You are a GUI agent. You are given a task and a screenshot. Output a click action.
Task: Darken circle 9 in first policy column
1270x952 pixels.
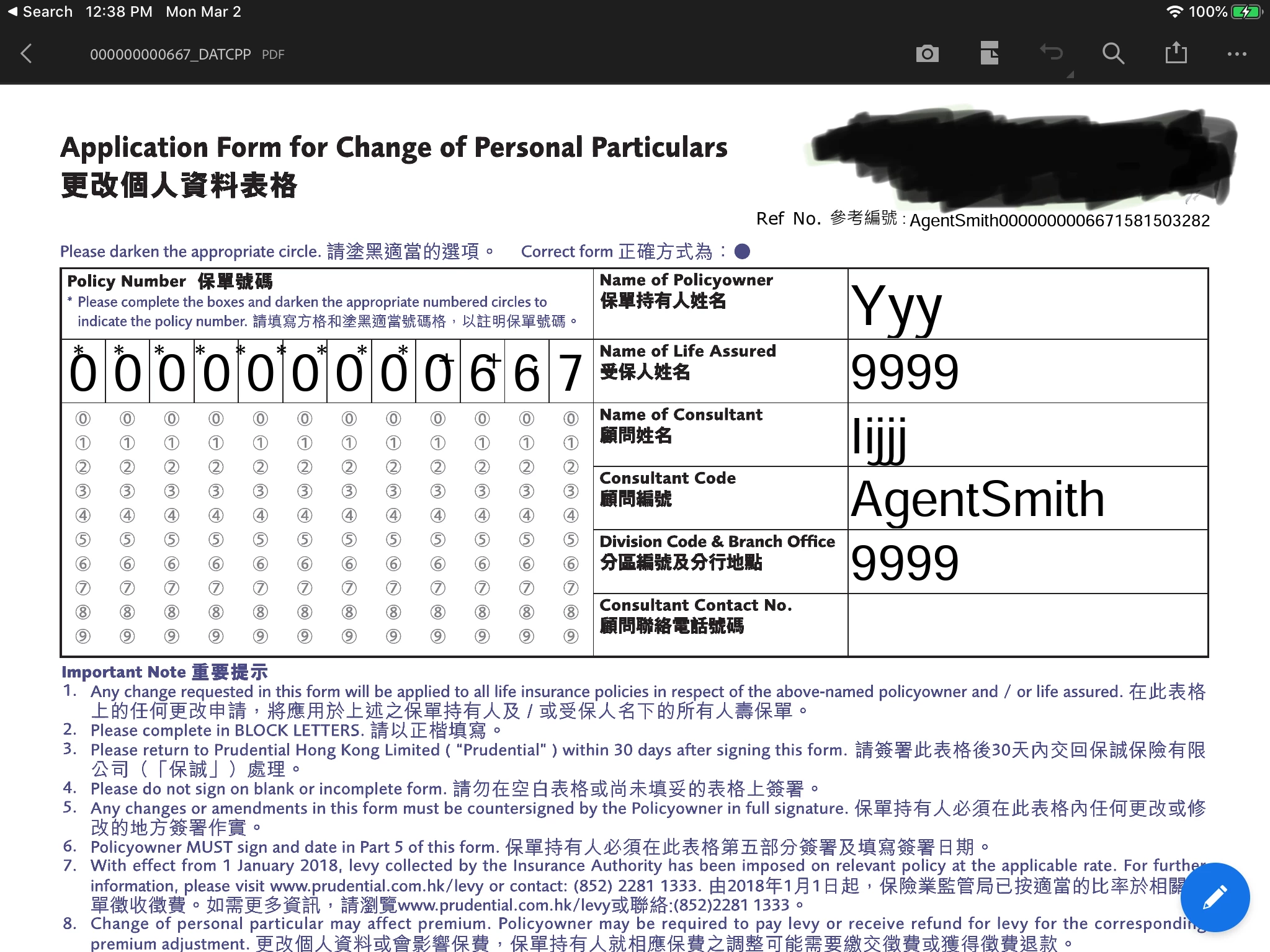(83, 636)
